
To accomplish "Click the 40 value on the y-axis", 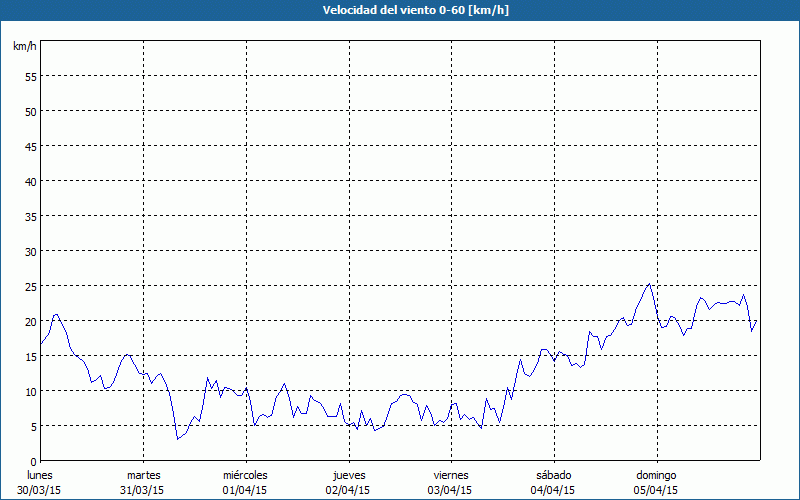I will (x=30, y=181).
